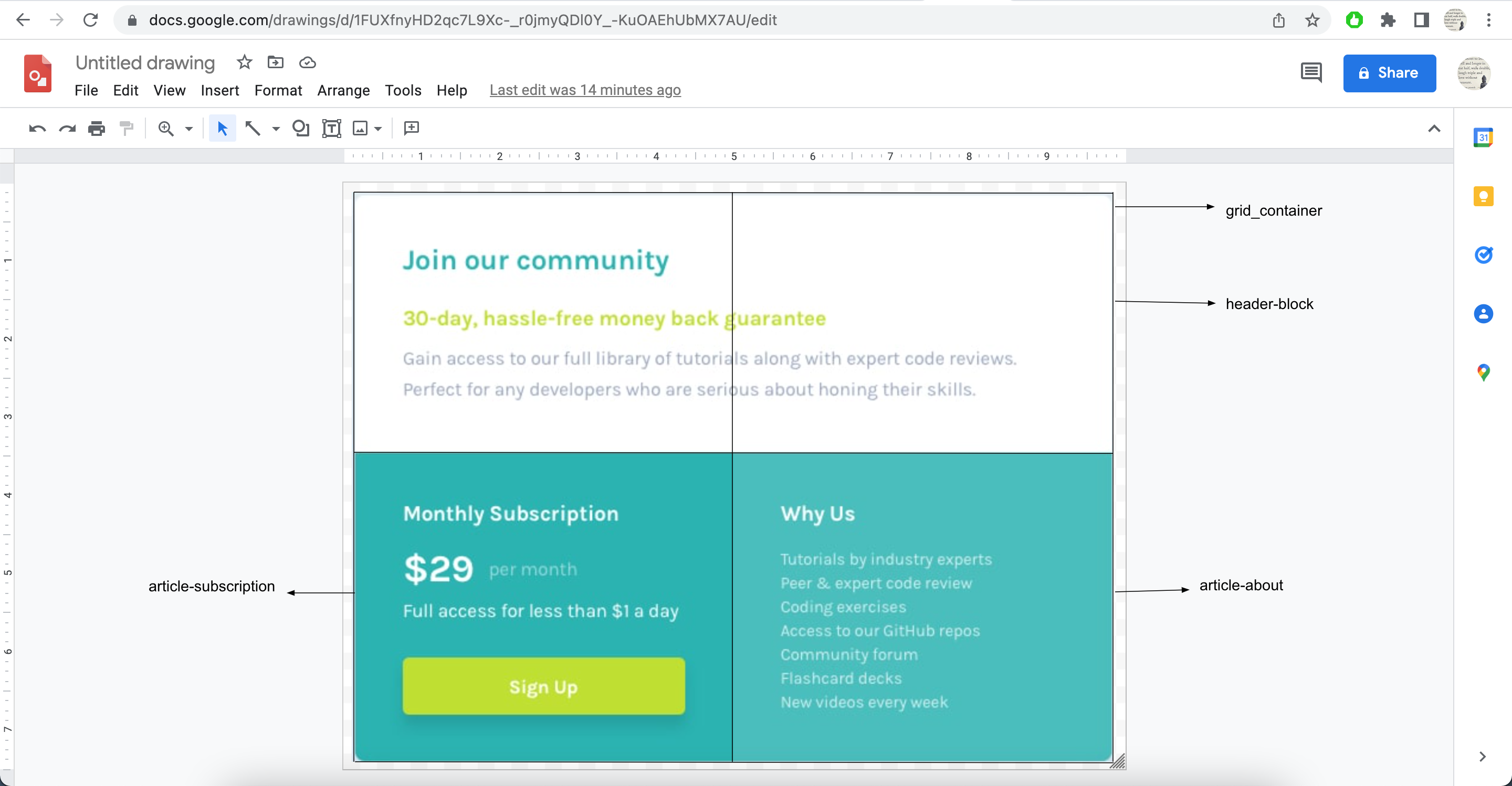1512x786 pixels.
Task: Click the Add comment toolbar icon
Action: [x=412, y=129]
